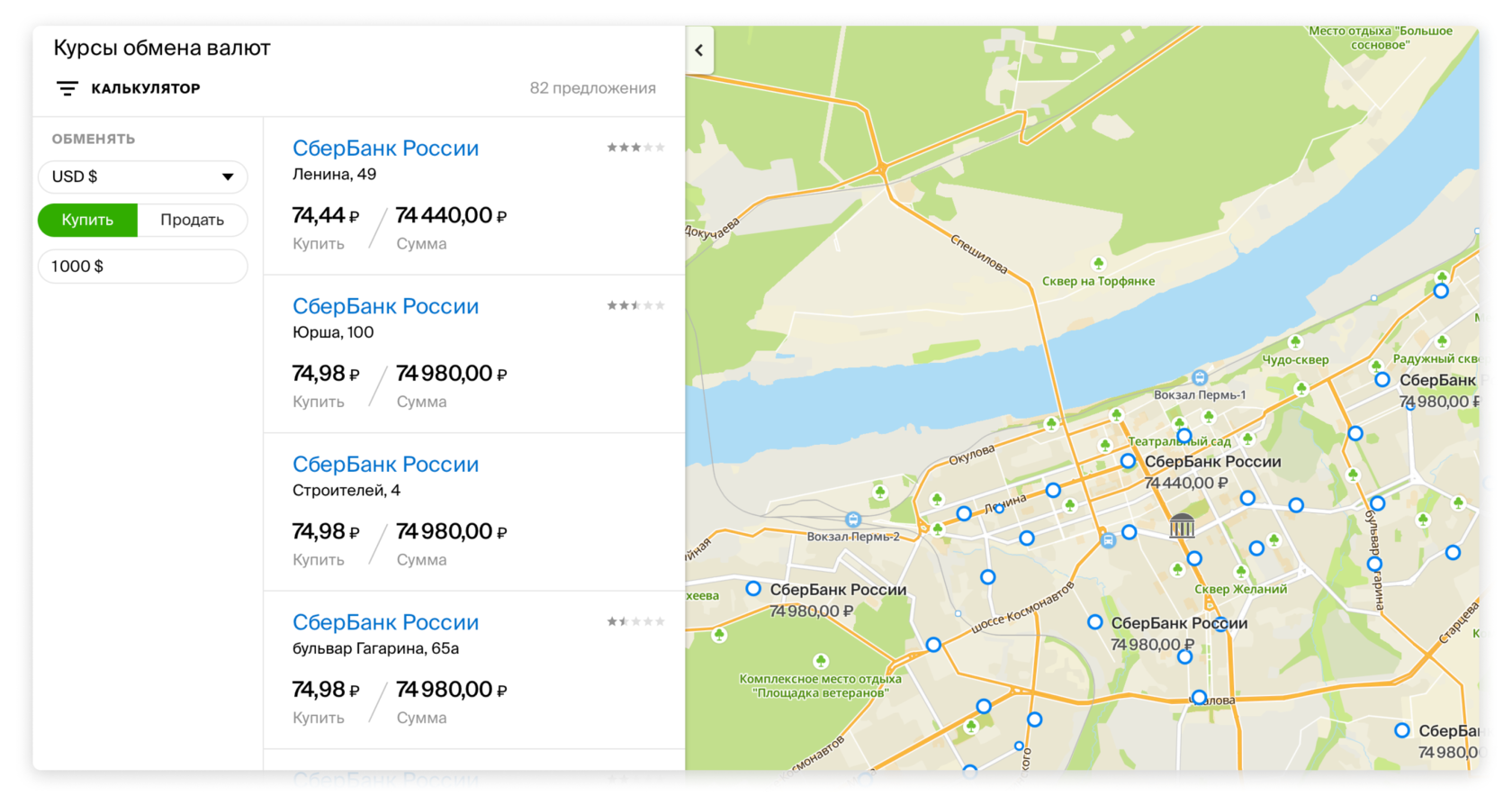This screenshot has height=796, width=1512.
Task: Click the Сквер на Торфянке park icon
Action: click(1098, 264)
